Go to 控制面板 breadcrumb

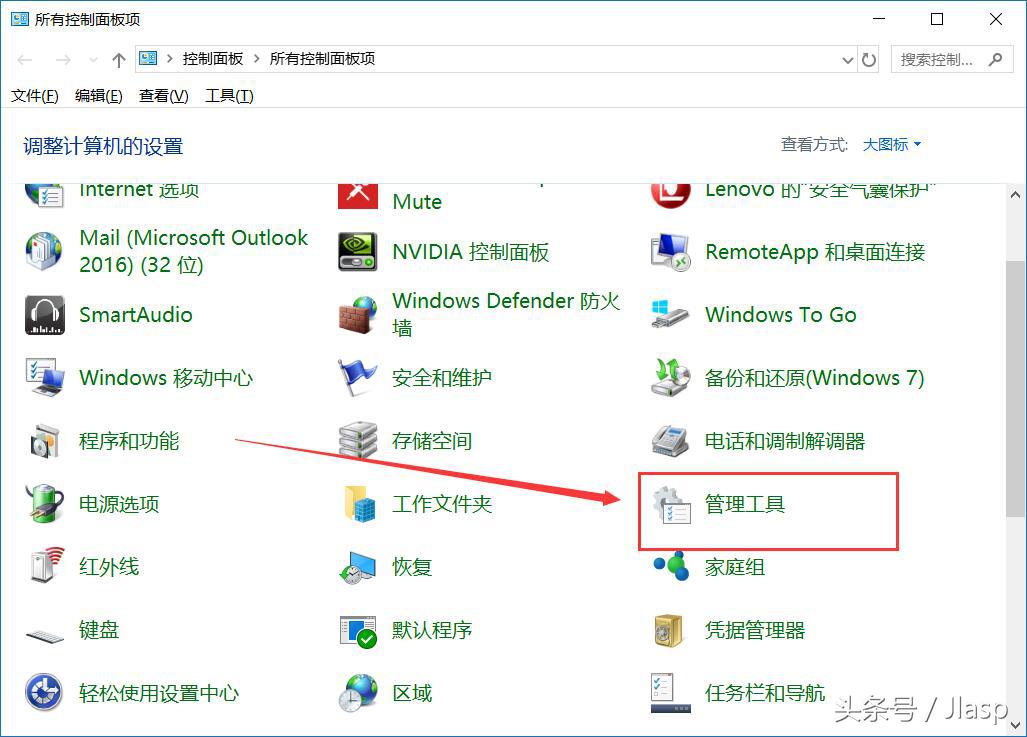coord(213,59)
